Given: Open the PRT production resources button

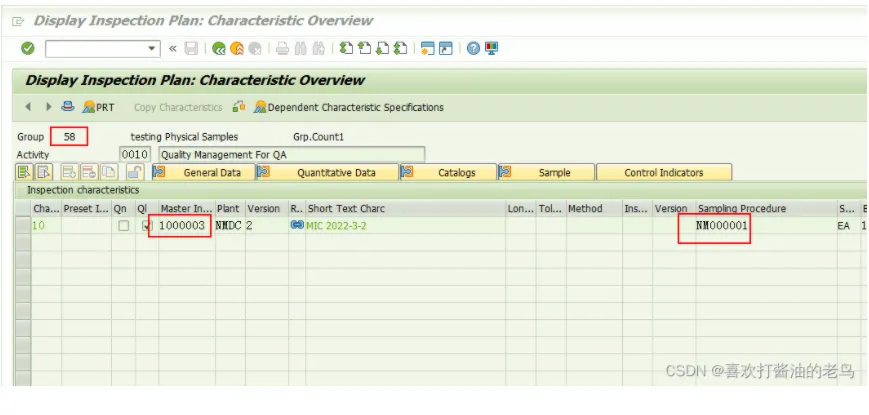Looking at the screenshot, I should (98, 107).
